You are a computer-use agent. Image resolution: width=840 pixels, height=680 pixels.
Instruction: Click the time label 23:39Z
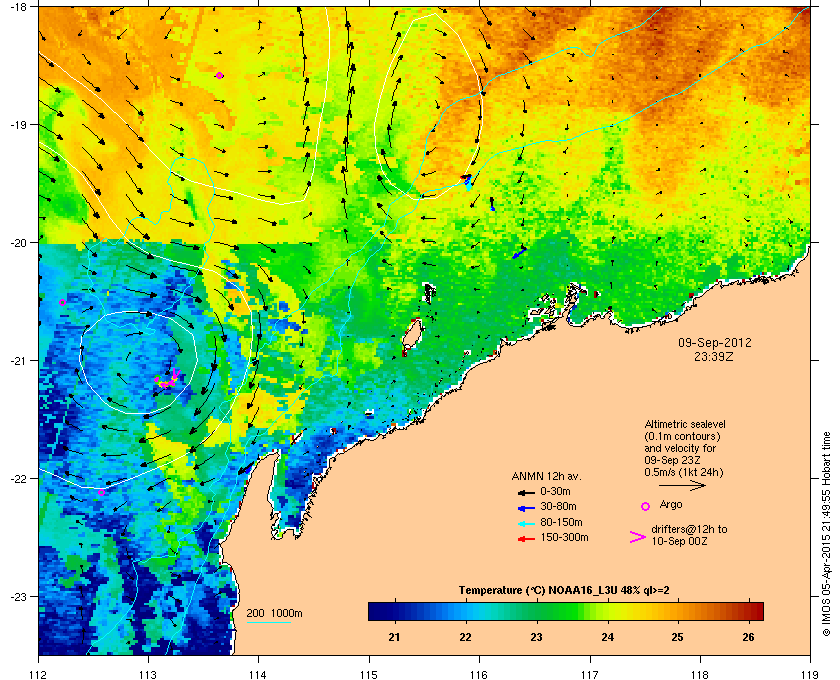click(714, 356)
